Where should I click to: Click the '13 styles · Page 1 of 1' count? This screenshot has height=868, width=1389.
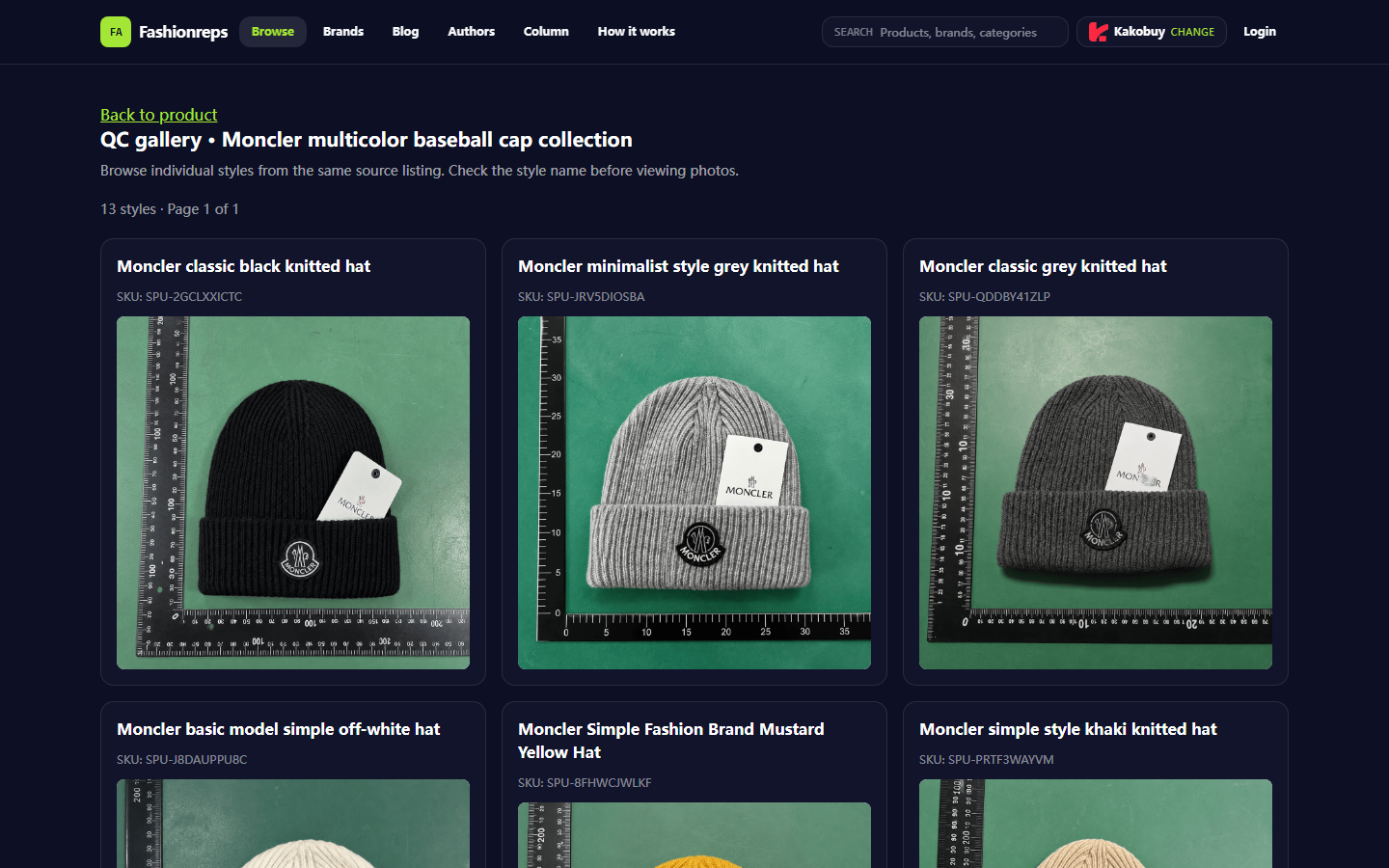click(x=170, y=209)
